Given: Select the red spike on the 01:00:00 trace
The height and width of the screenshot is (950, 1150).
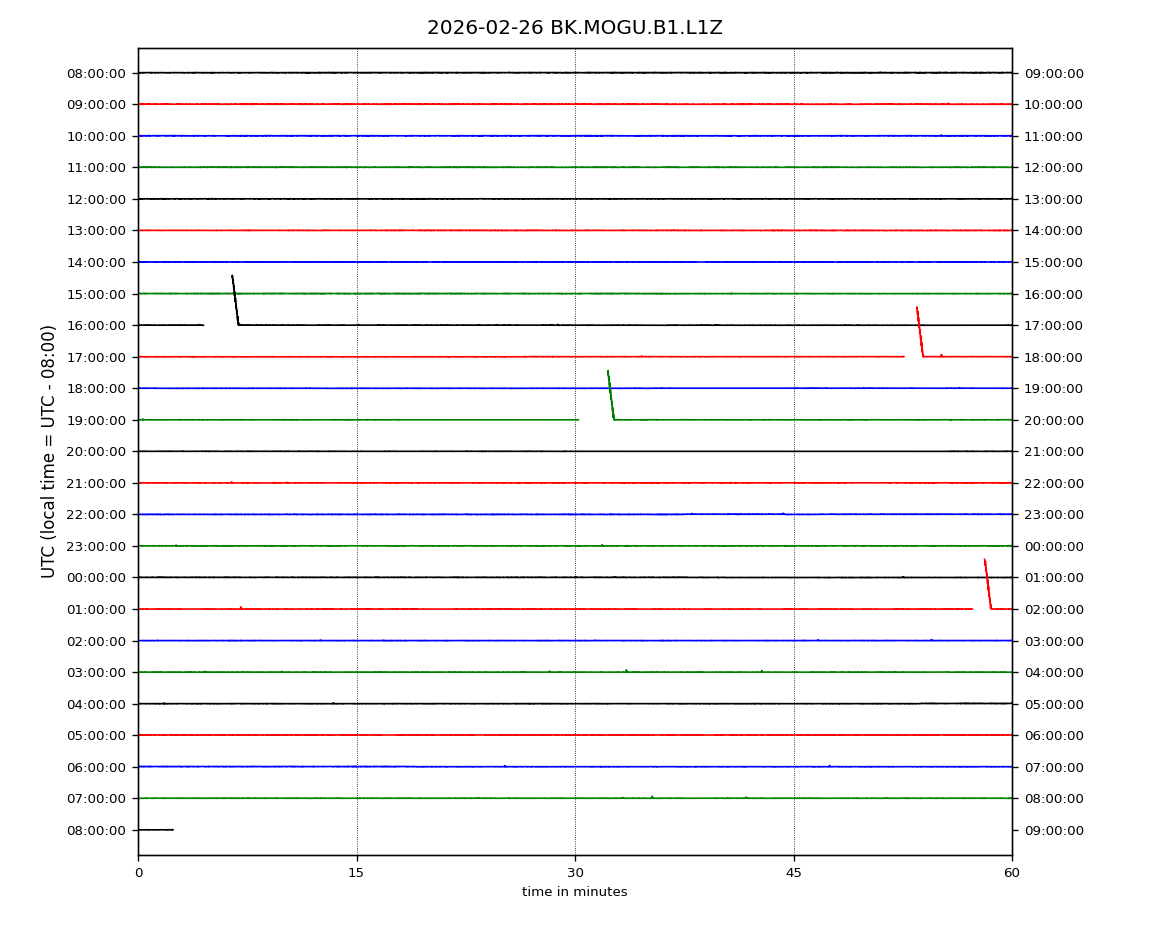Looking at the screenshot, I should click(988, 584).
